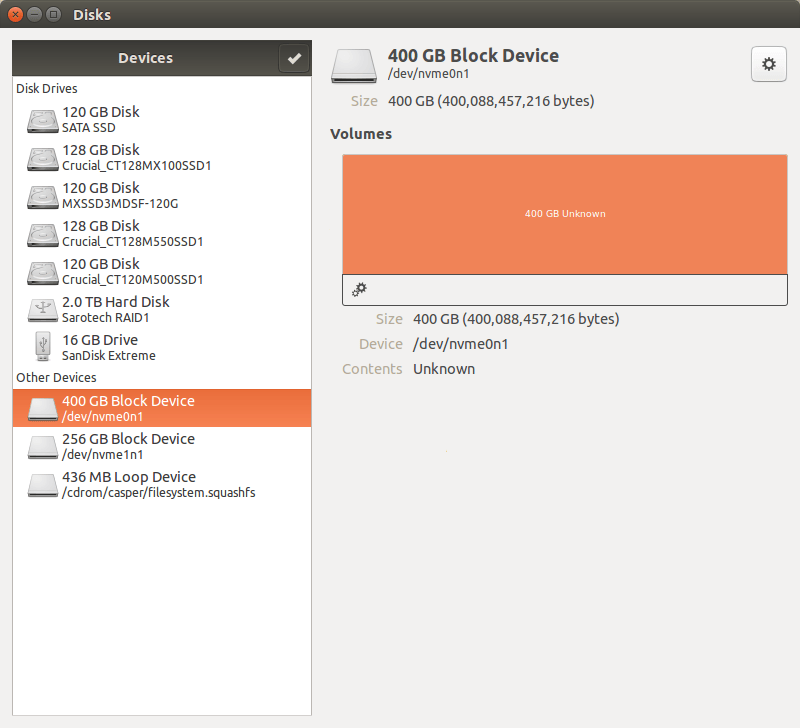This screenshot has height=728, width=800.
Task: Click the Sarotech RAID1 hard disk icon
Action: pyautogui.click(x=43, y=310)
